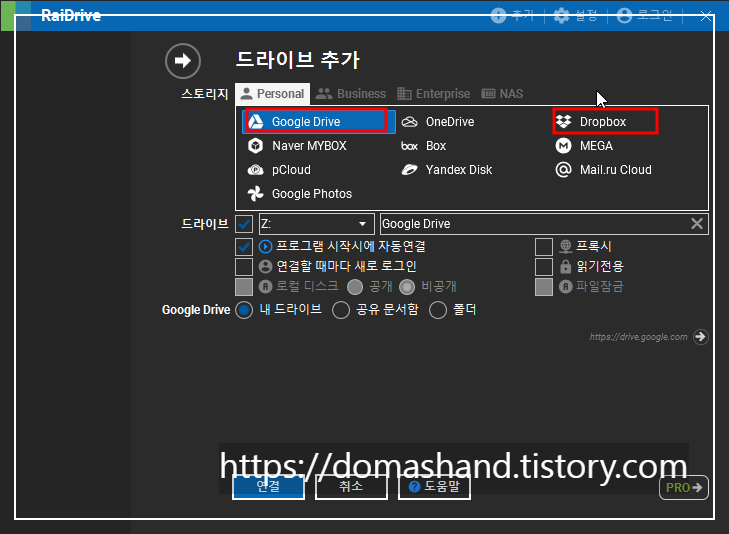This screenshot has height=534, width=729.
Task: Select Mail.ru Cloud storage
Action: tap(603, 170)
